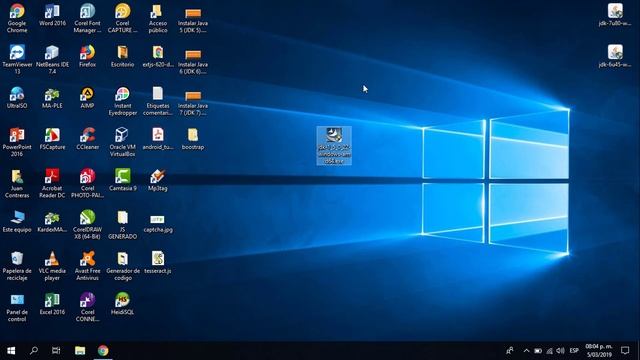Select the Acrobat Reader DC shortcut
640x360 pixels.
[52, 183]
